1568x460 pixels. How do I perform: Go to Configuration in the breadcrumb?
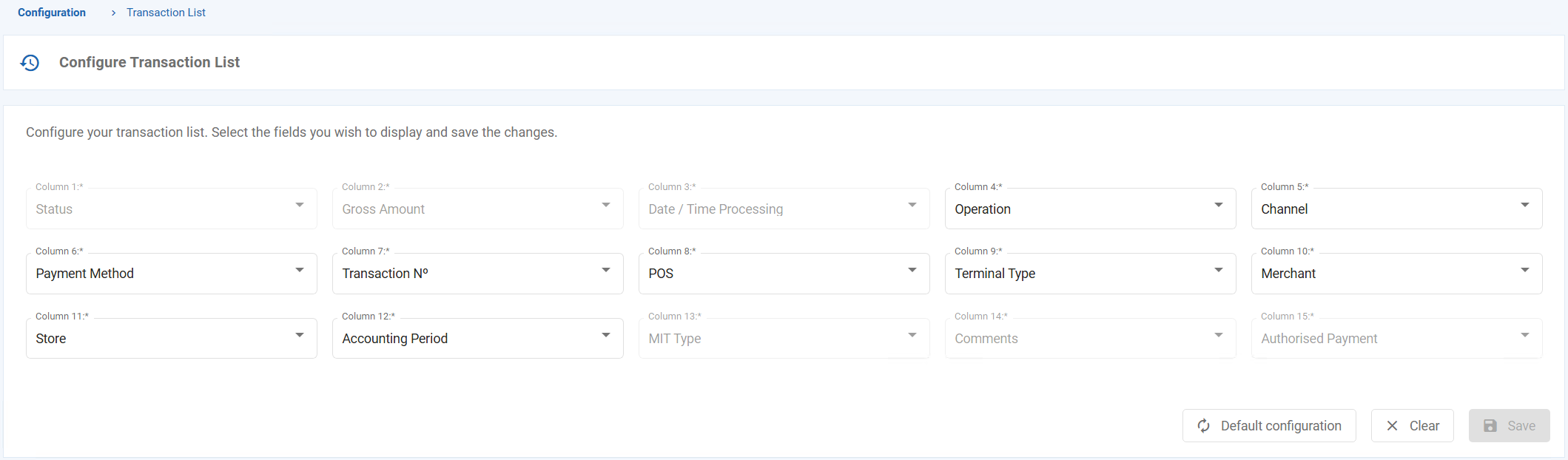pos(52,13)
